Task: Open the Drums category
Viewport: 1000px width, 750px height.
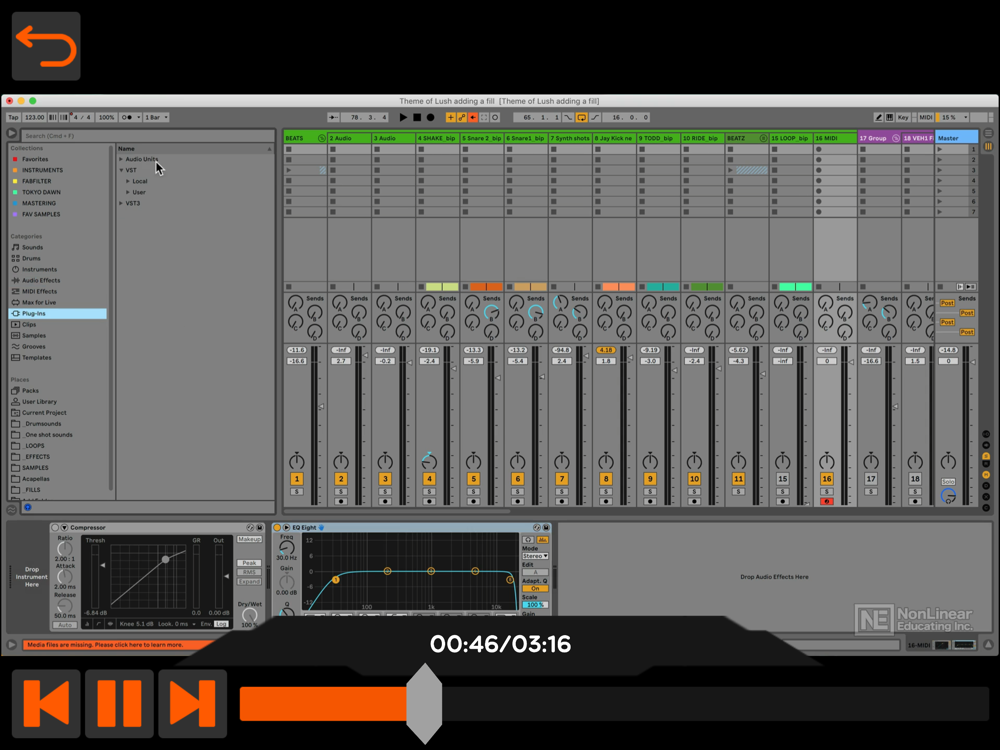Action: point(31,258)
